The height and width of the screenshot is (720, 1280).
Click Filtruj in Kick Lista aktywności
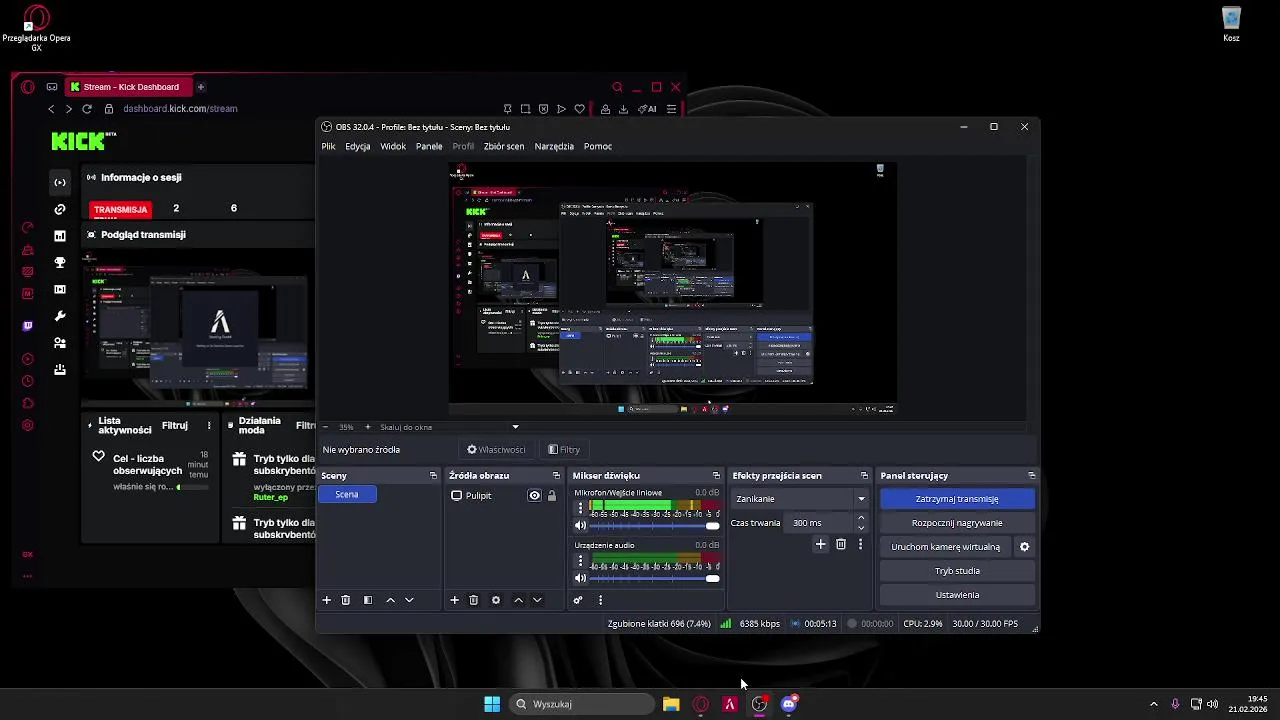click(x=175, y=426)
